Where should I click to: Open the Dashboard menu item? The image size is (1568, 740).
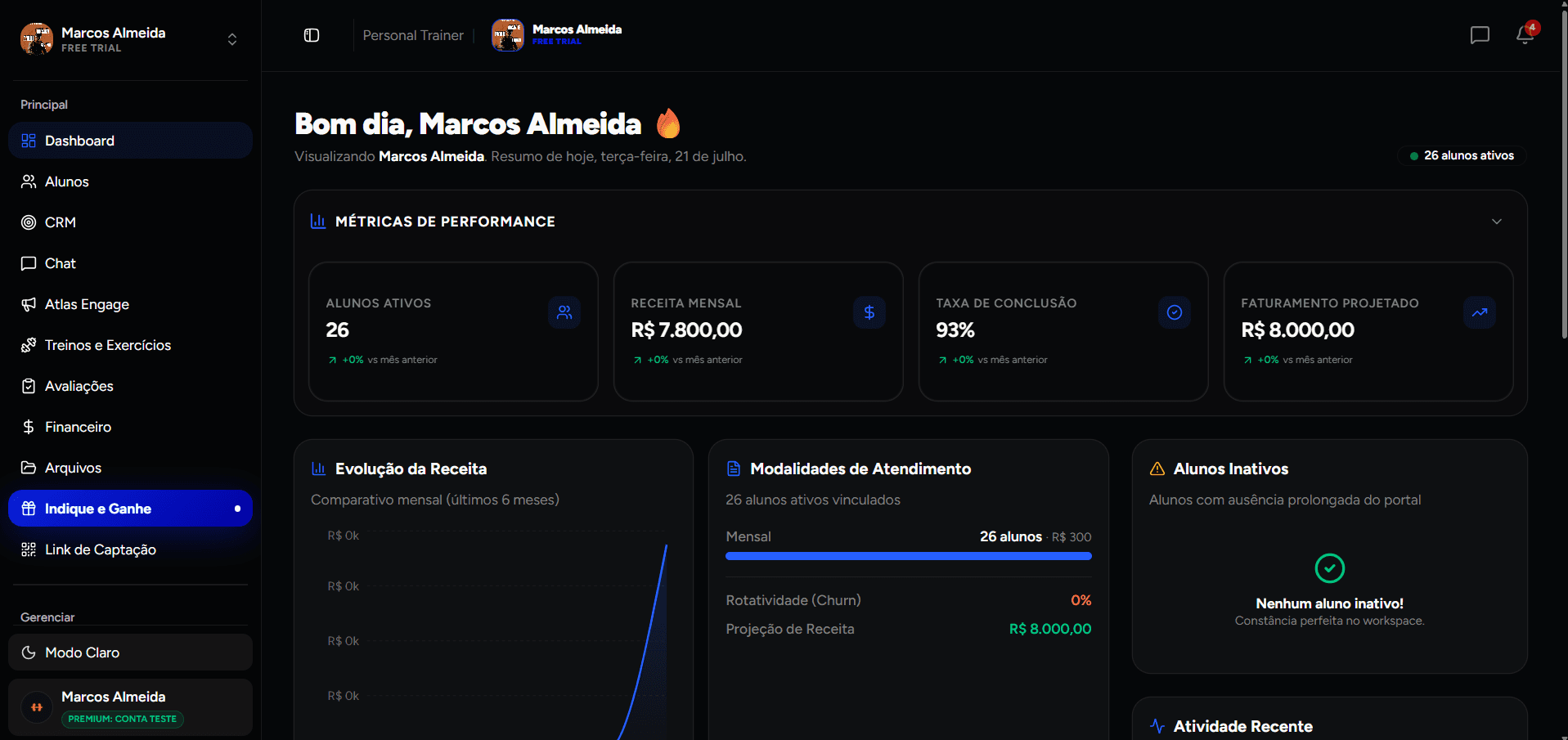[x=131, y=141]
